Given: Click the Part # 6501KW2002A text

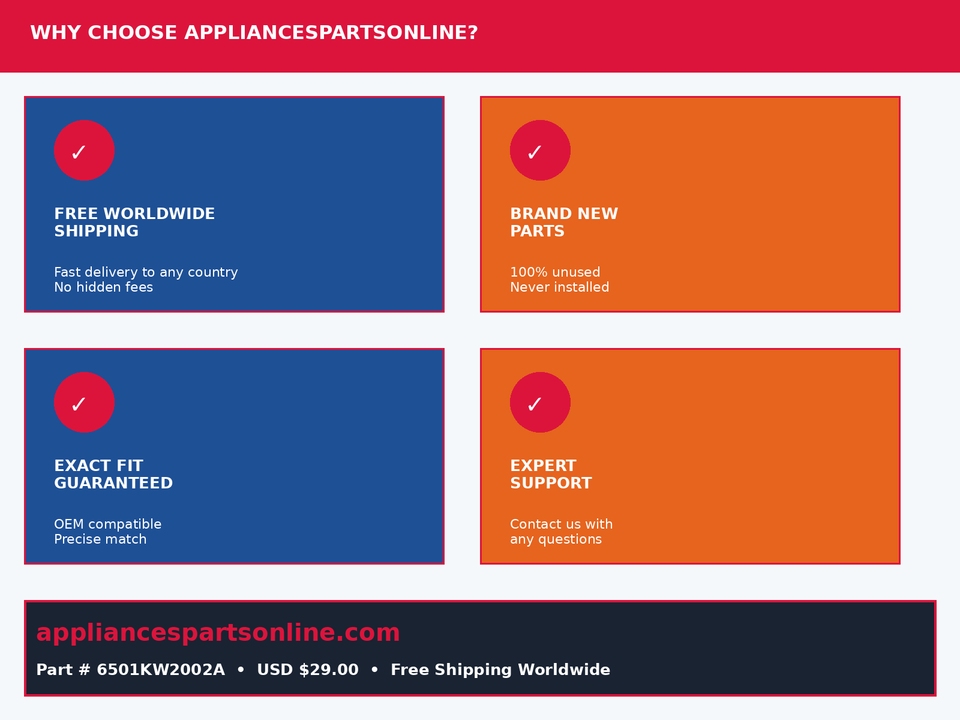Looking at the screenshot, I should pyautogui.click(x=130, y=670).
